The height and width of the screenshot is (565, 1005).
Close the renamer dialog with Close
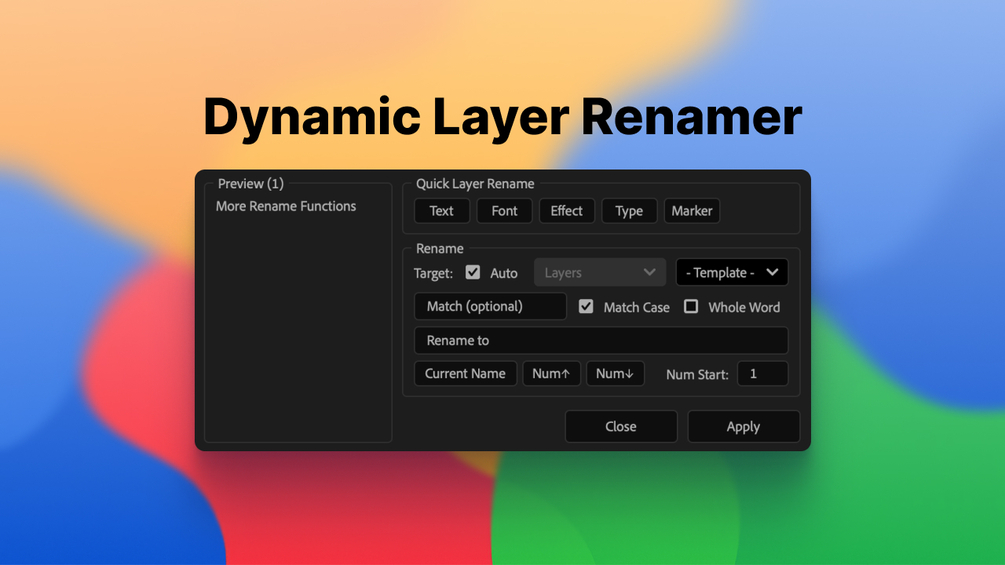(x=621, y=427)
